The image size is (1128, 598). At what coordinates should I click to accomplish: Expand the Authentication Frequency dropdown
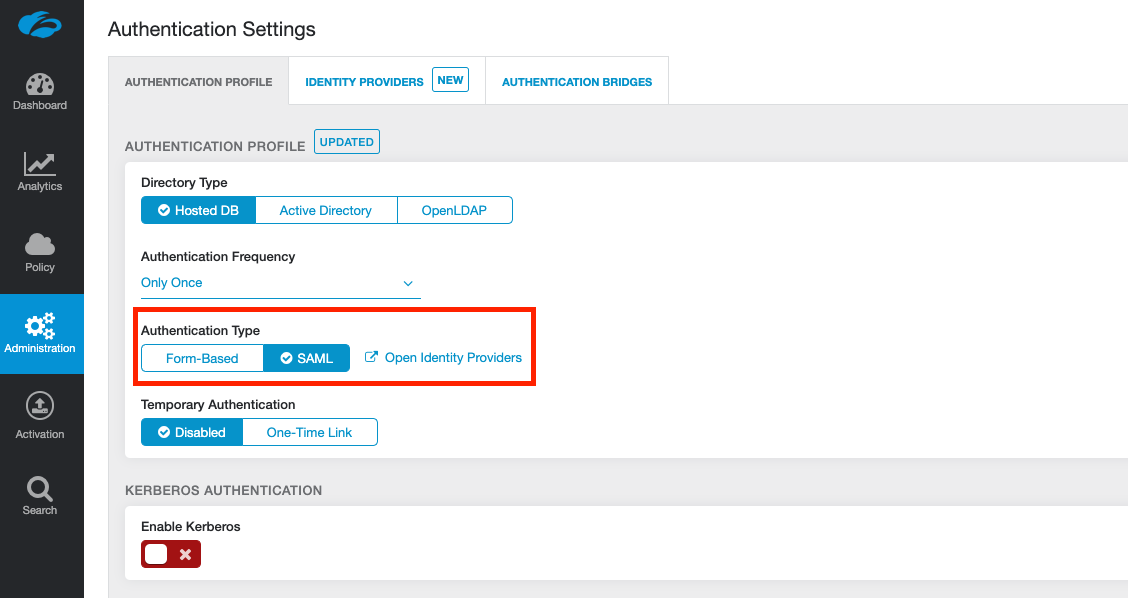coord(280,283)
